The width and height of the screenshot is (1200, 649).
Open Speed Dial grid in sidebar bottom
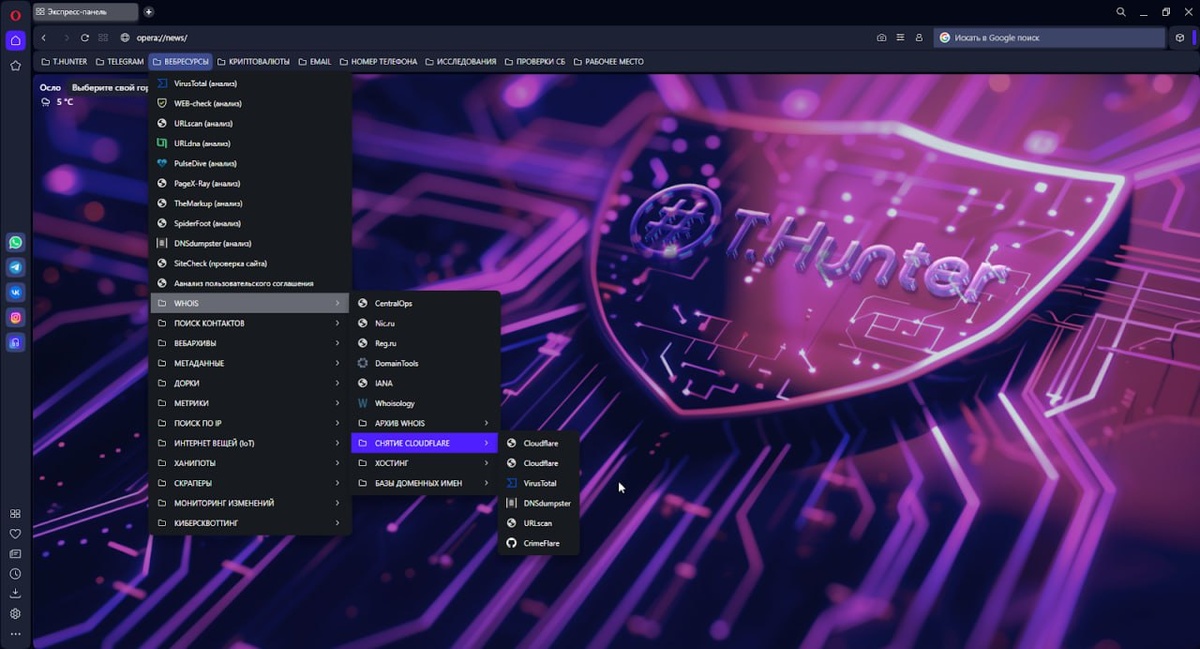tap(15, 513)
